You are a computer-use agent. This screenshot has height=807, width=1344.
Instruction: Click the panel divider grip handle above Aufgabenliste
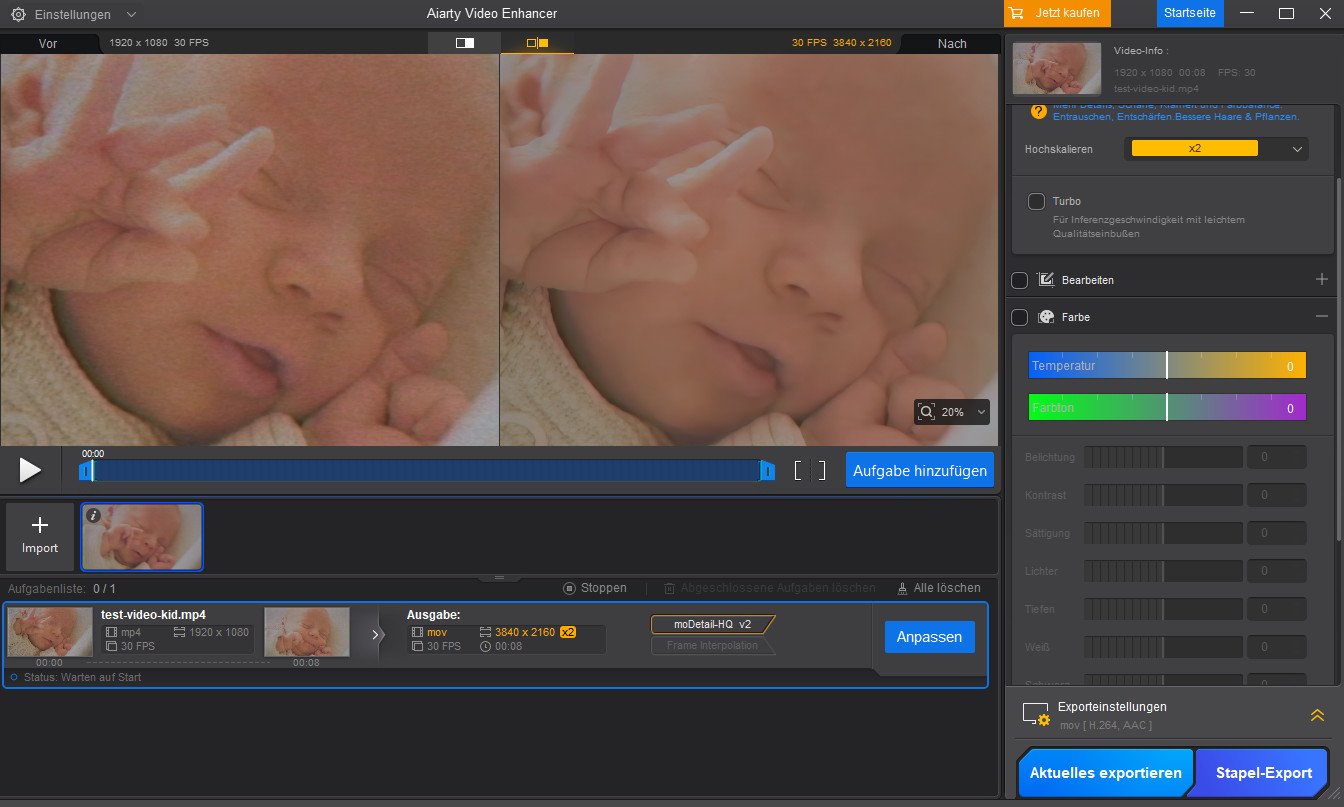(500, 577)
